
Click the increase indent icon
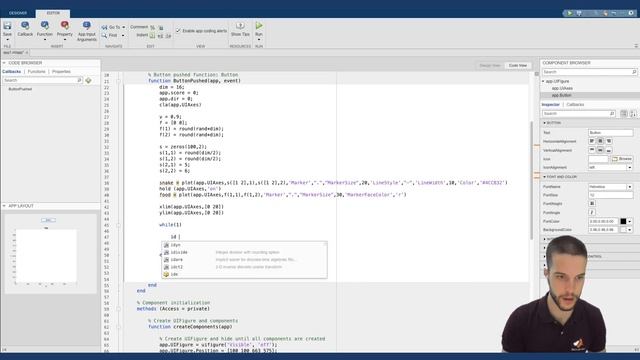click(x=160, y=36)
